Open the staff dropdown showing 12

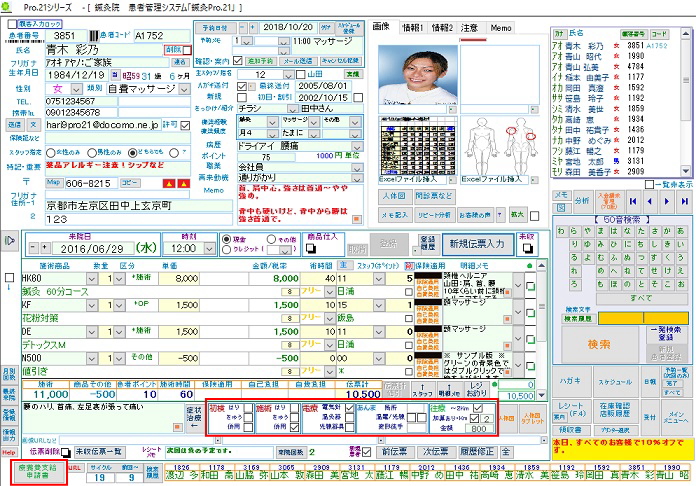click(289, 75)
